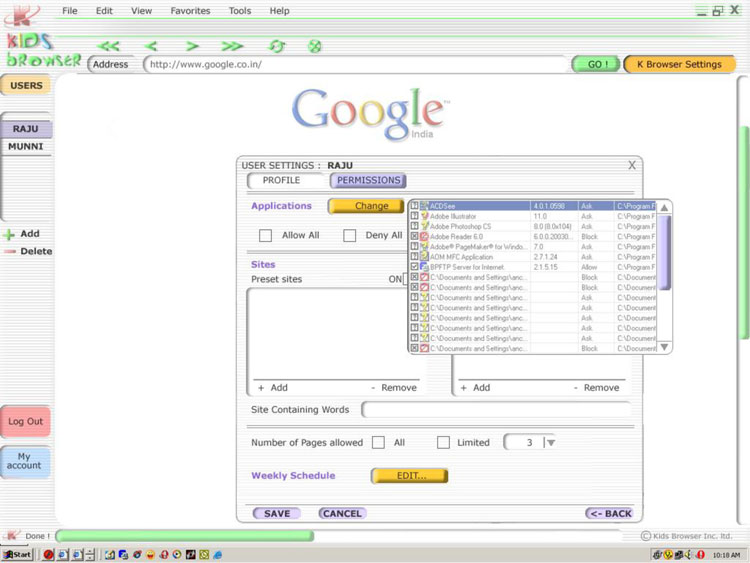
Task: Tick the Deny All checkbox
Action: click(x=350, y=236)
